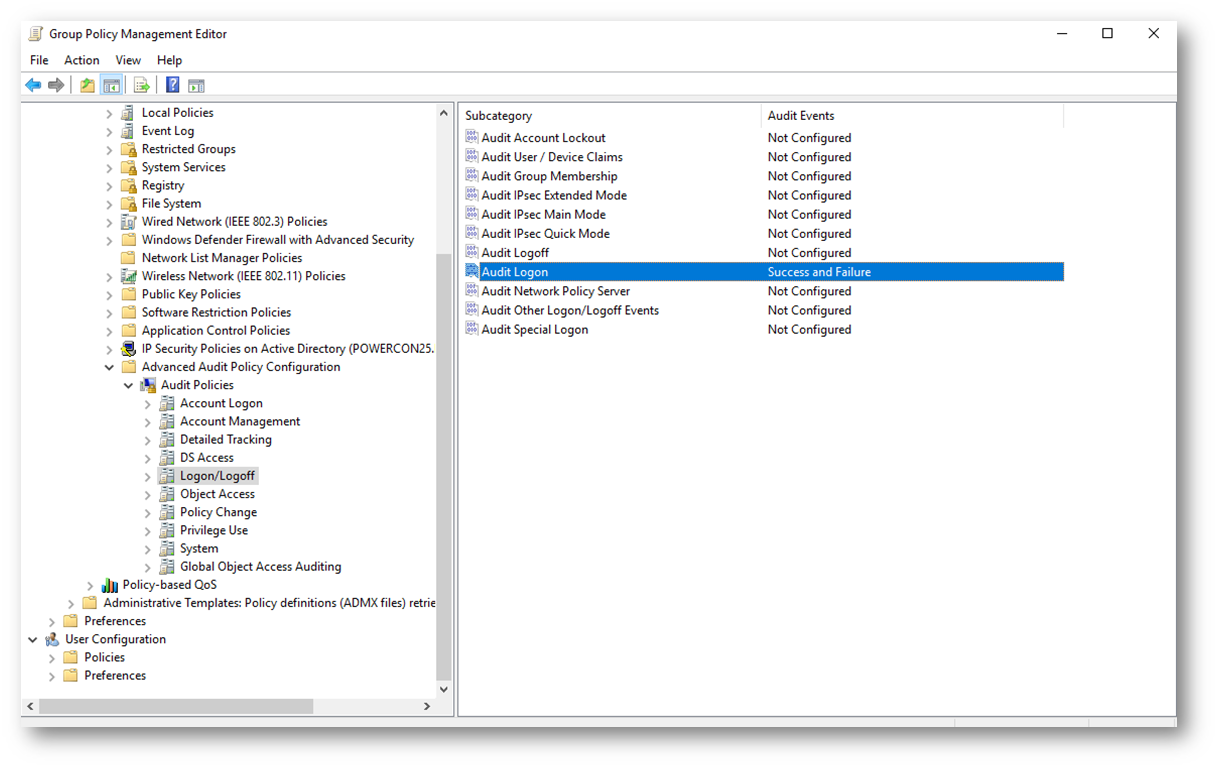Open the Action menu
Viewport: 1219px width, 769px height.
[x=81, y=60]
